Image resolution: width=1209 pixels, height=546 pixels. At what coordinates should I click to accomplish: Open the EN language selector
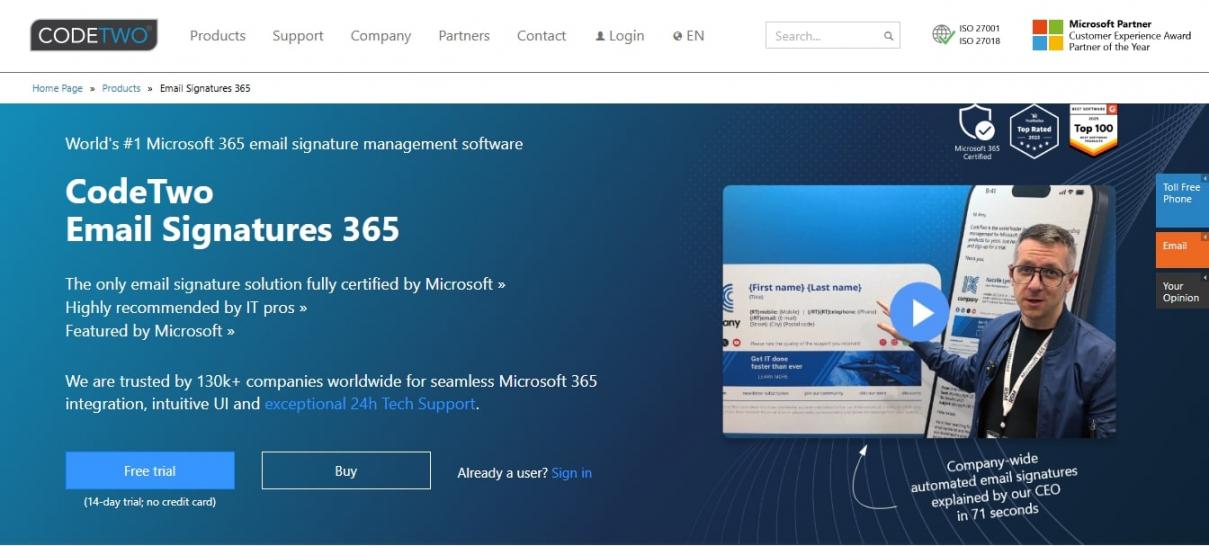pos(689,36)
